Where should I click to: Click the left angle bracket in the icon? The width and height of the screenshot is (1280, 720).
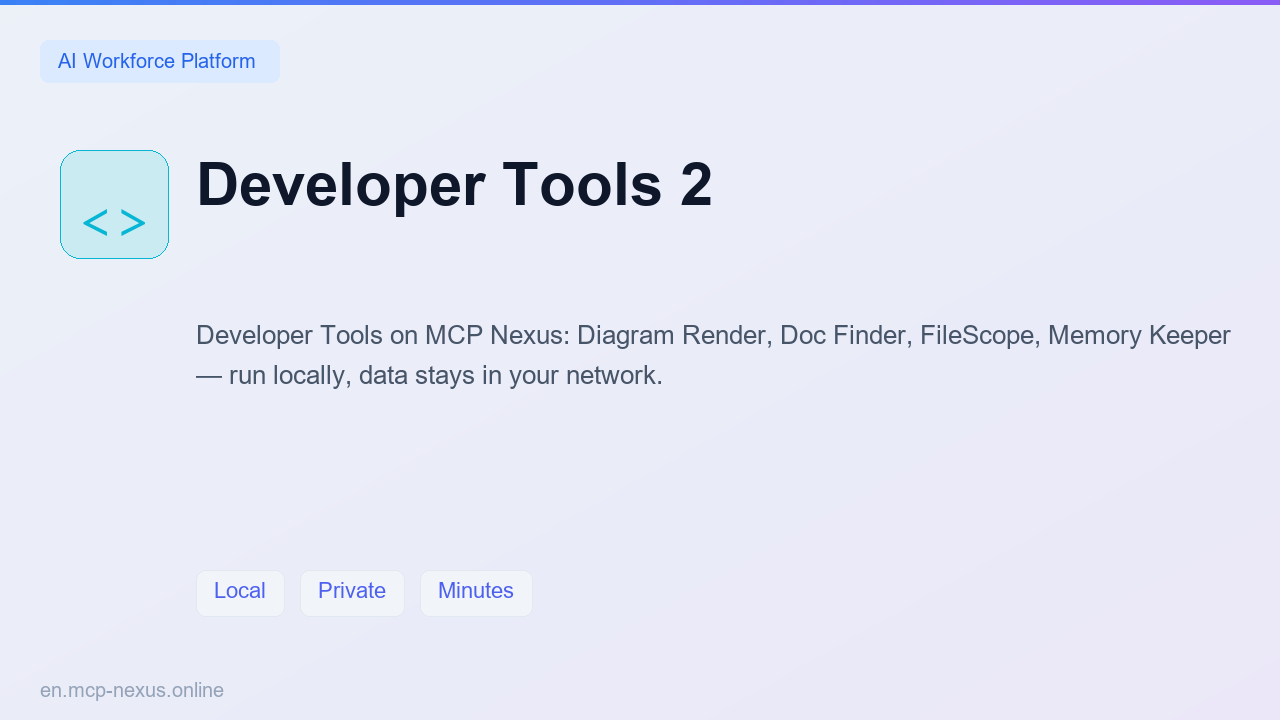(95, 223)
